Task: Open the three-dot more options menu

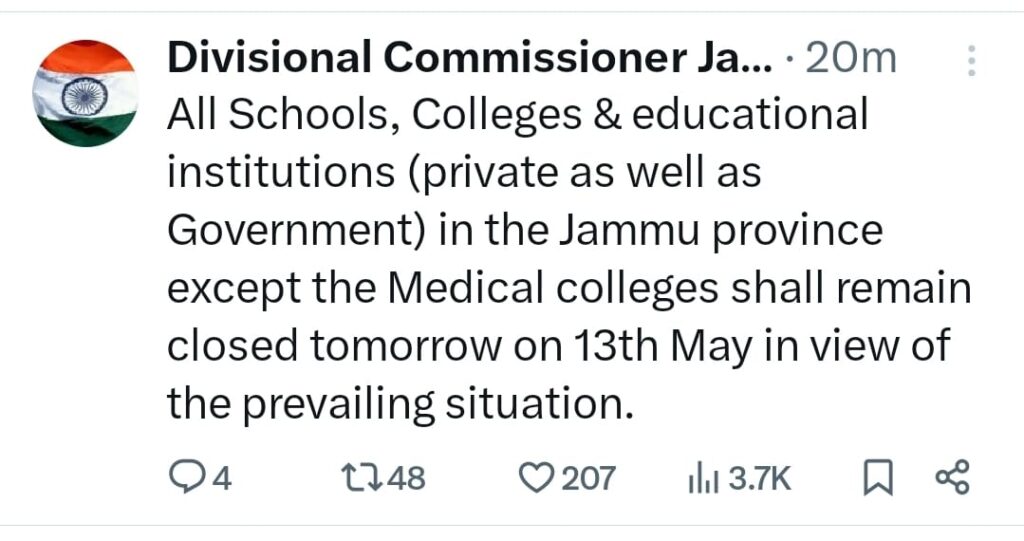Action: pyautogui.click(x=972, y=61)
